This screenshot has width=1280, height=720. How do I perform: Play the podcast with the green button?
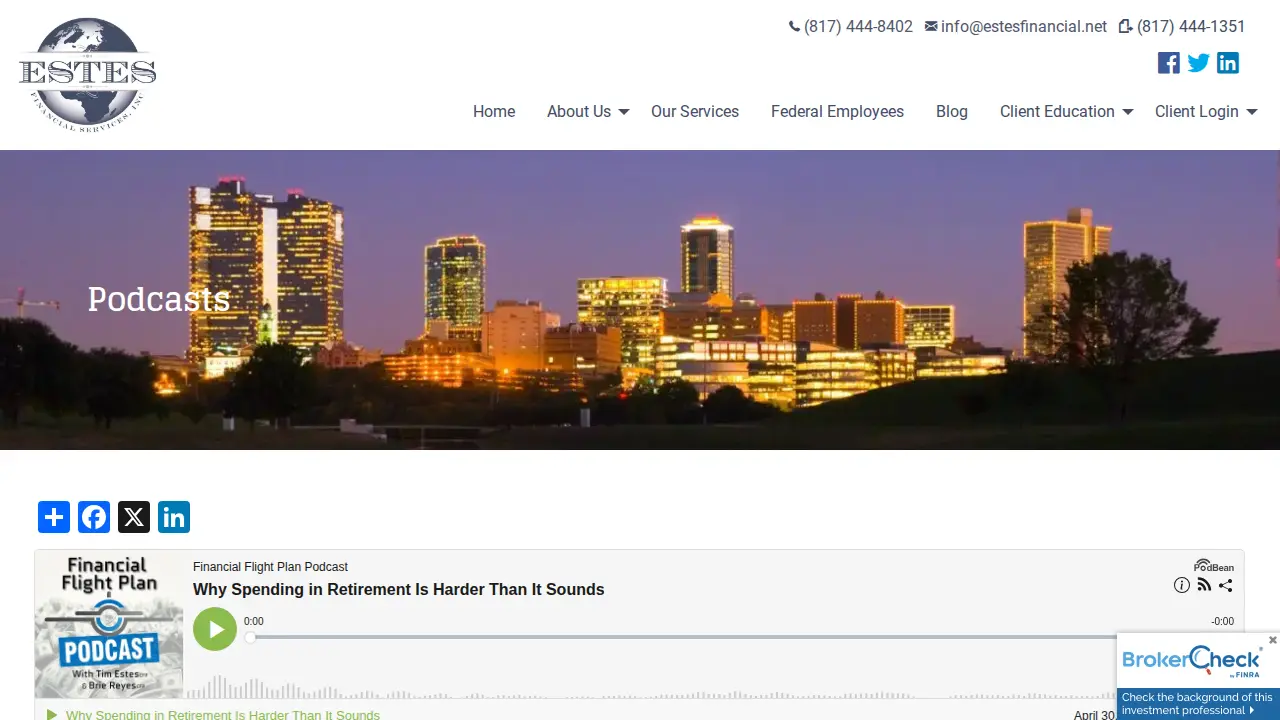coord(215,629)
